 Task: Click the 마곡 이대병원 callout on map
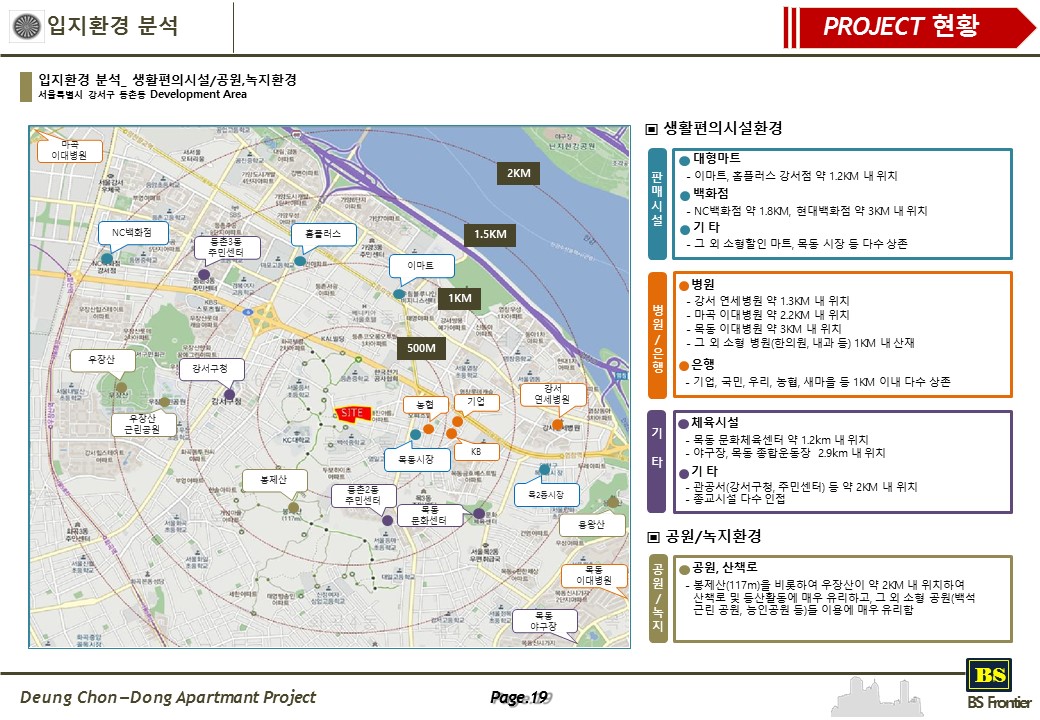point(70,150)
